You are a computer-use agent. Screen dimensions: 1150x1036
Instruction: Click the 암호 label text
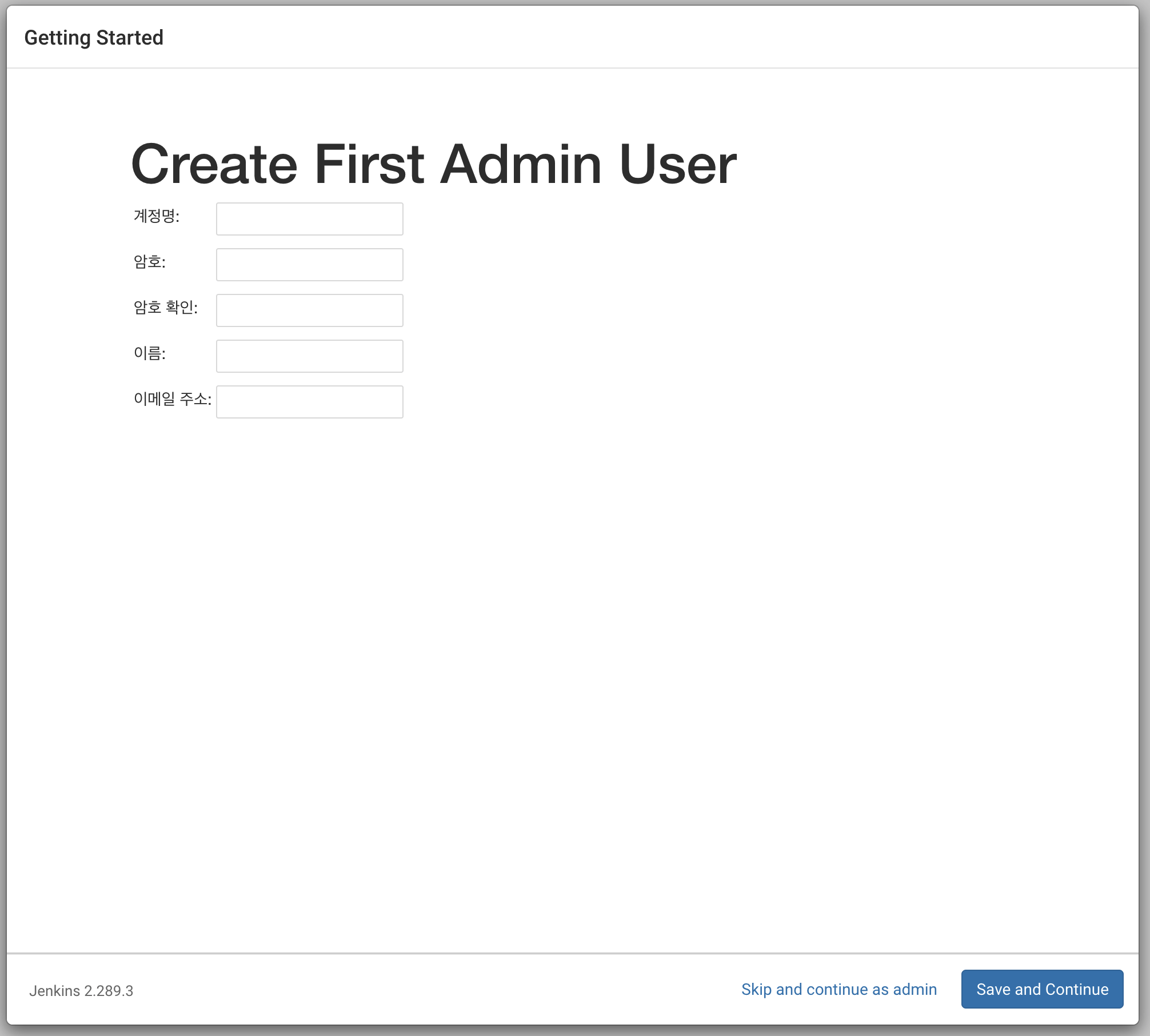tap(149, 262)
